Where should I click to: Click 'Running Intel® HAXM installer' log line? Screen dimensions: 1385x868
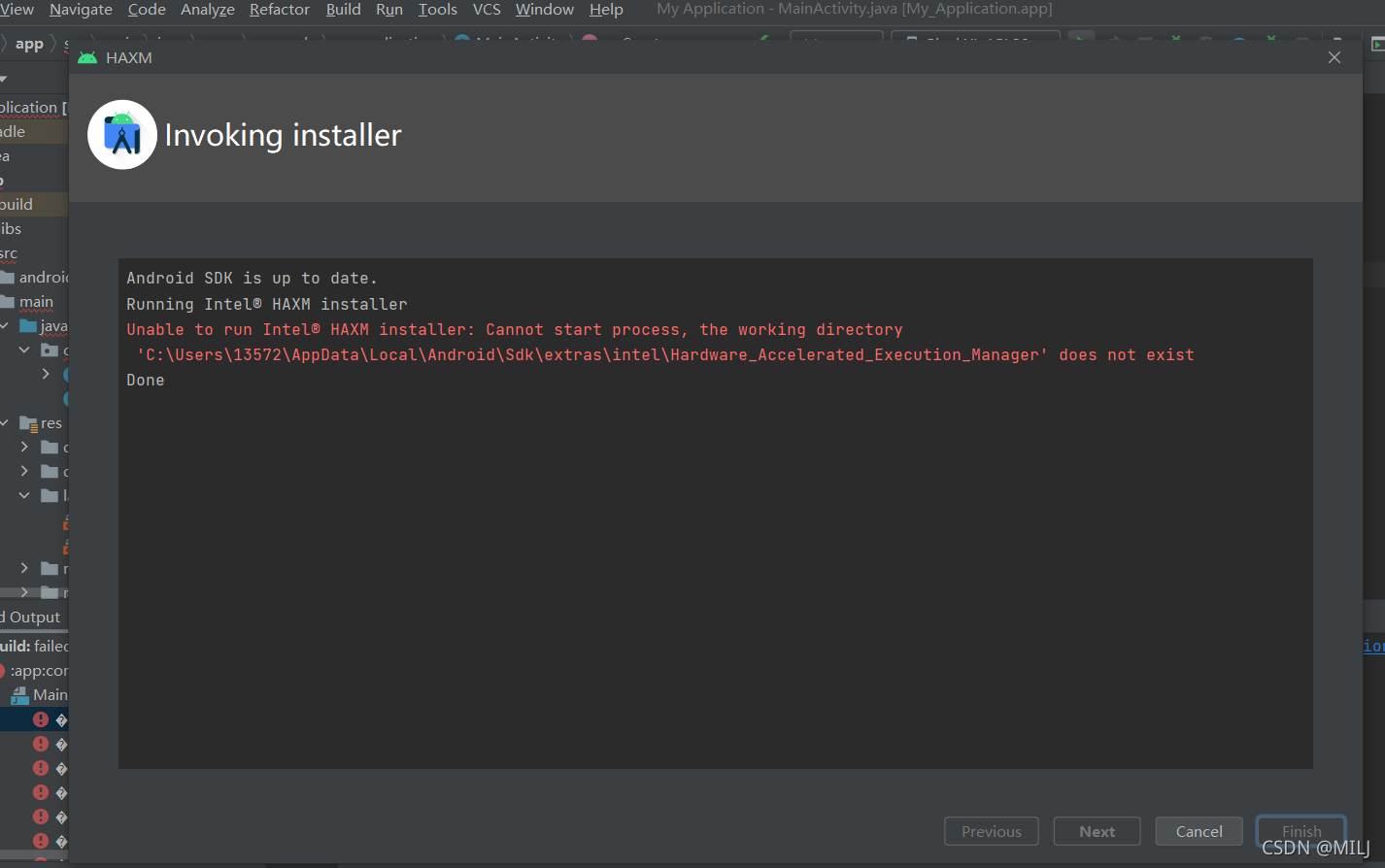[x=267, y=304]
